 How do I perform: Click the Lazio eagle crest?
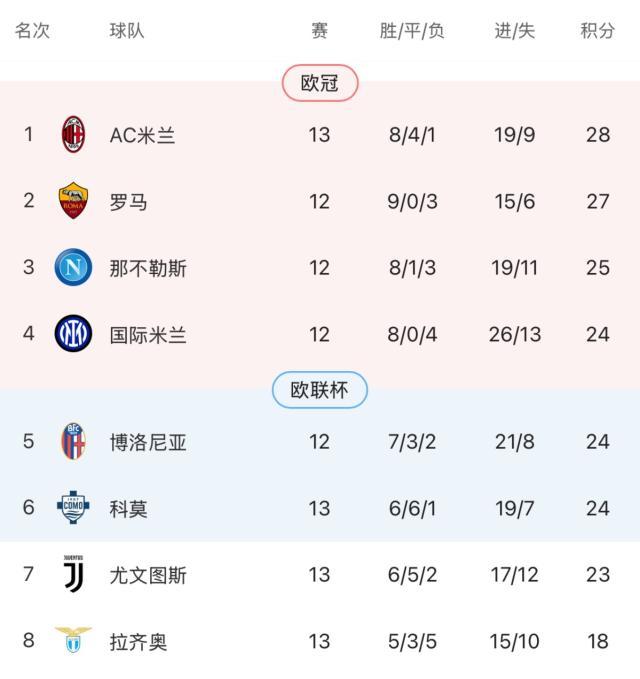click(73, 640)
